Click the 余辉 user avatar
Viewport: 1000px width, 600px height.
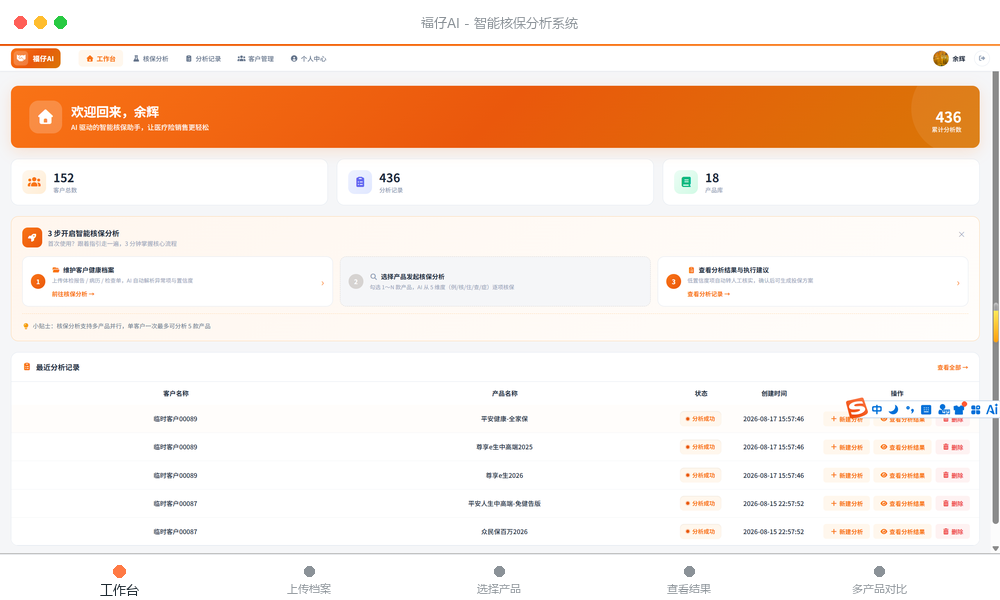941,59
